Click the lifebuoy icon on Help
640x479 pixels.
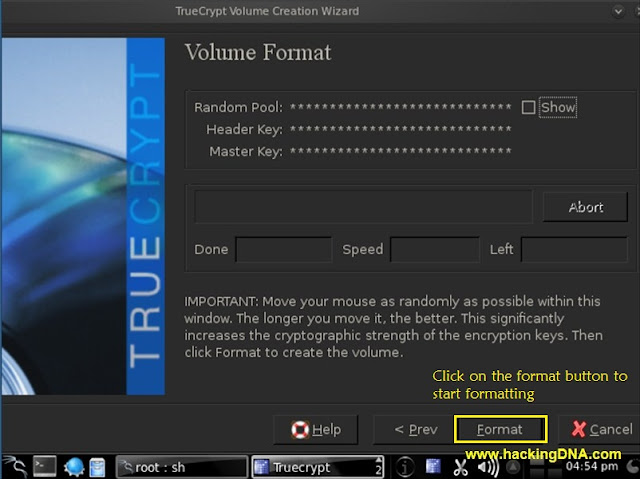[x=300, y=430]
